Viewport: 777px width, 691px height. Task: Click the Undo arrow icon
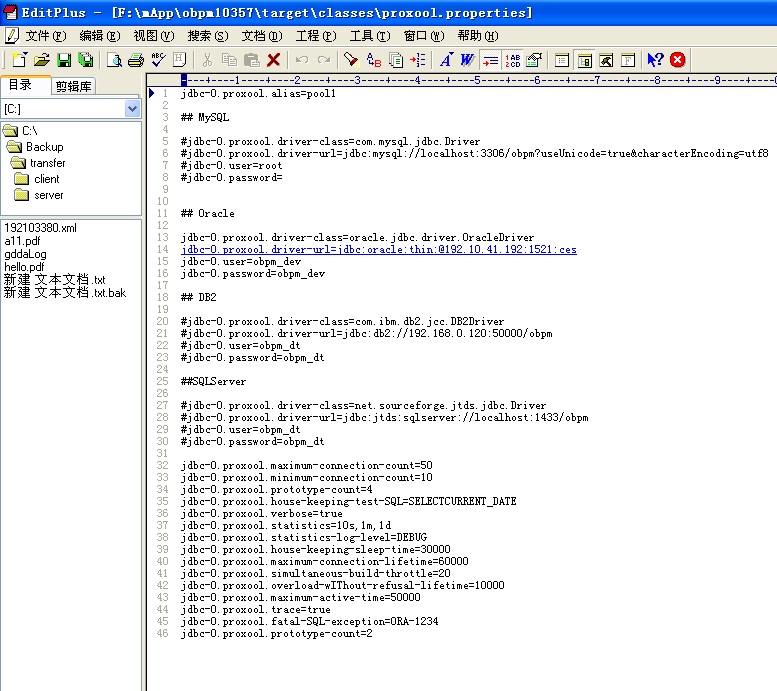click(302, 60)
